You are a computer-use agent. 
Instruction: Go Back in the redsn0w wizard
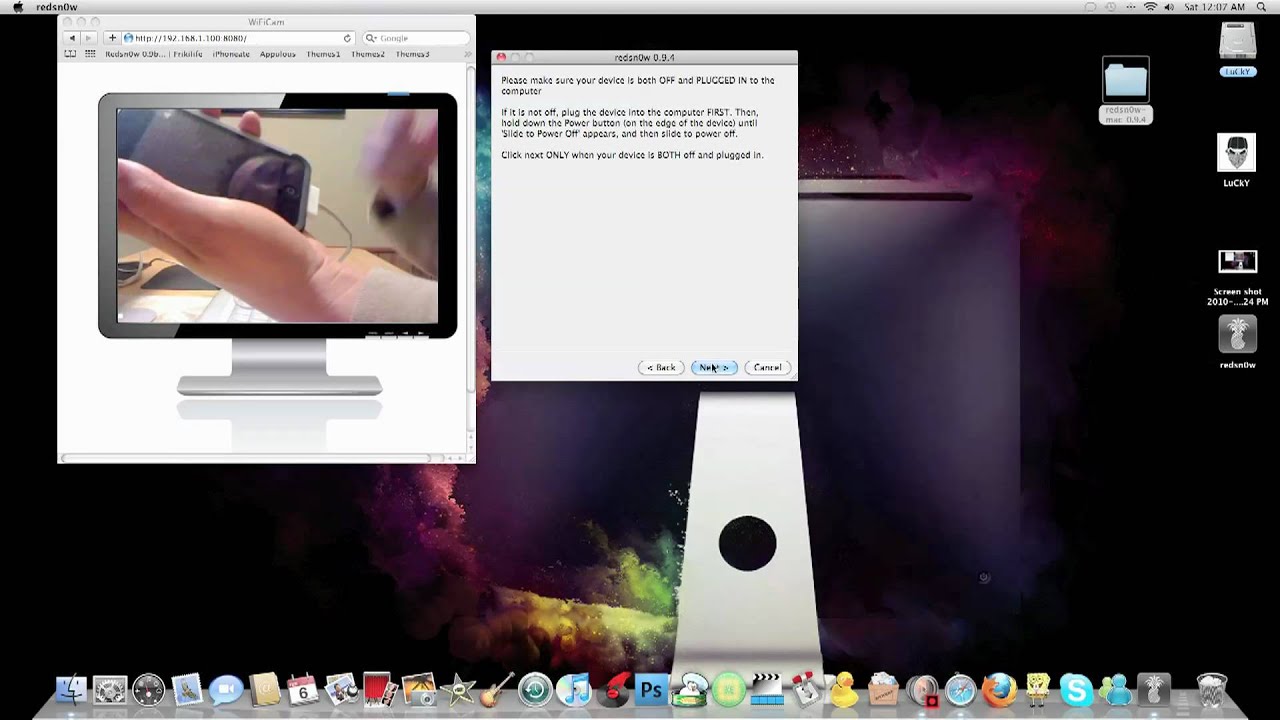pos(661,368)
